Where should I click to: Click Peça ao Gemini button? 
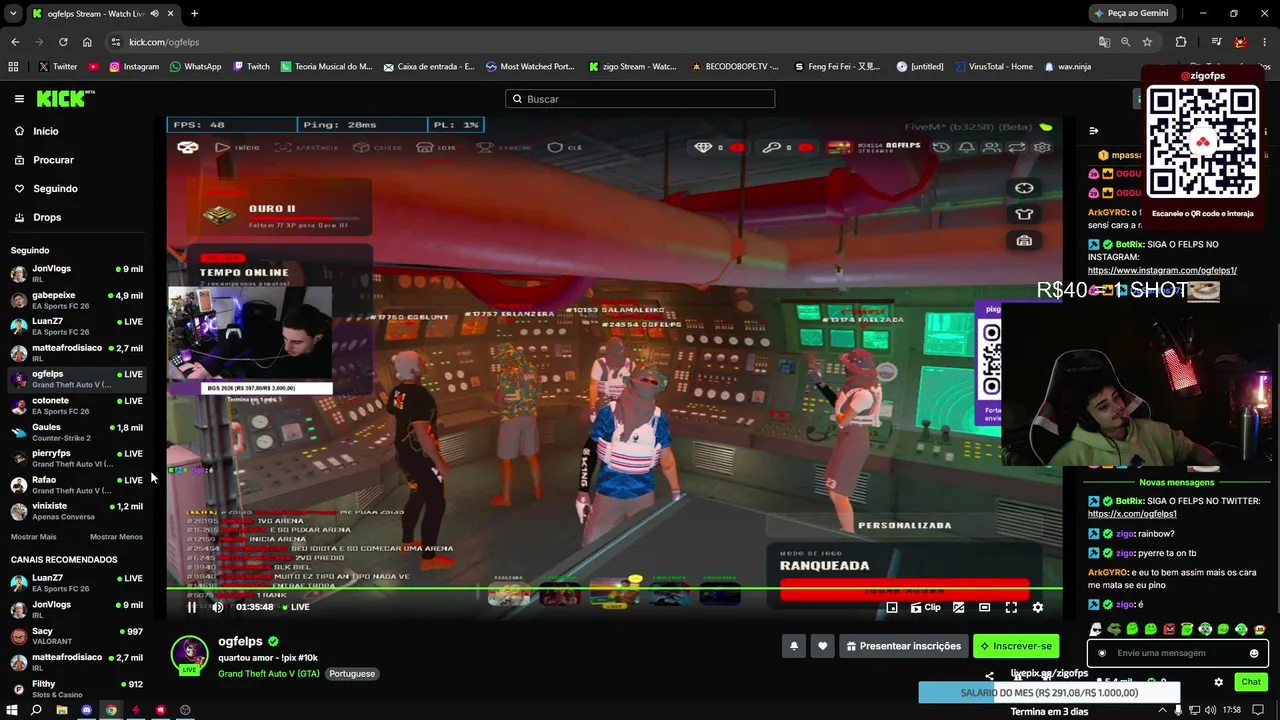coord(1131,13)
